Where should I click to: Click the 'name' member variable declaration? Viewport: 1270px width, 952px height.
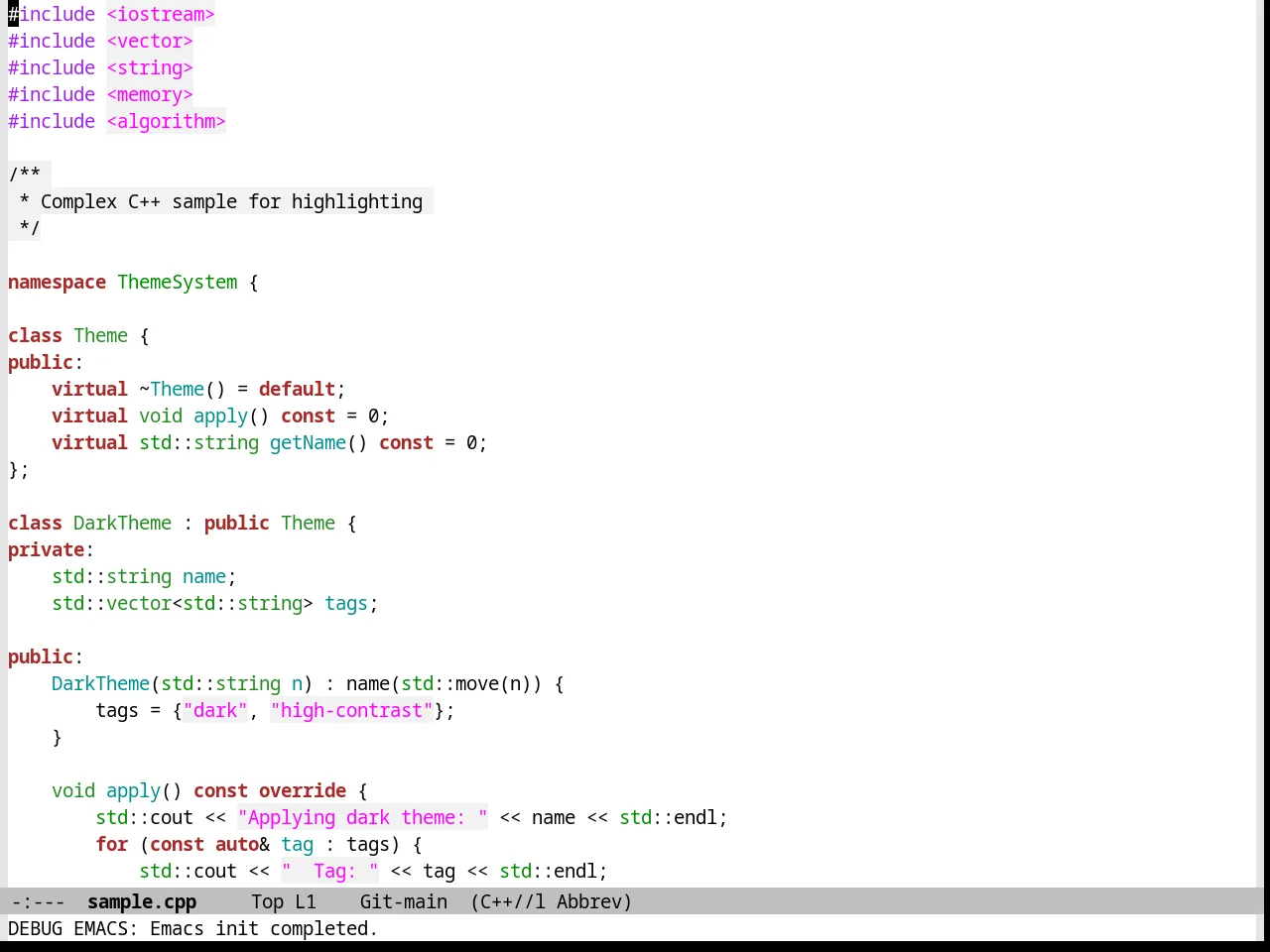point(204,576)
